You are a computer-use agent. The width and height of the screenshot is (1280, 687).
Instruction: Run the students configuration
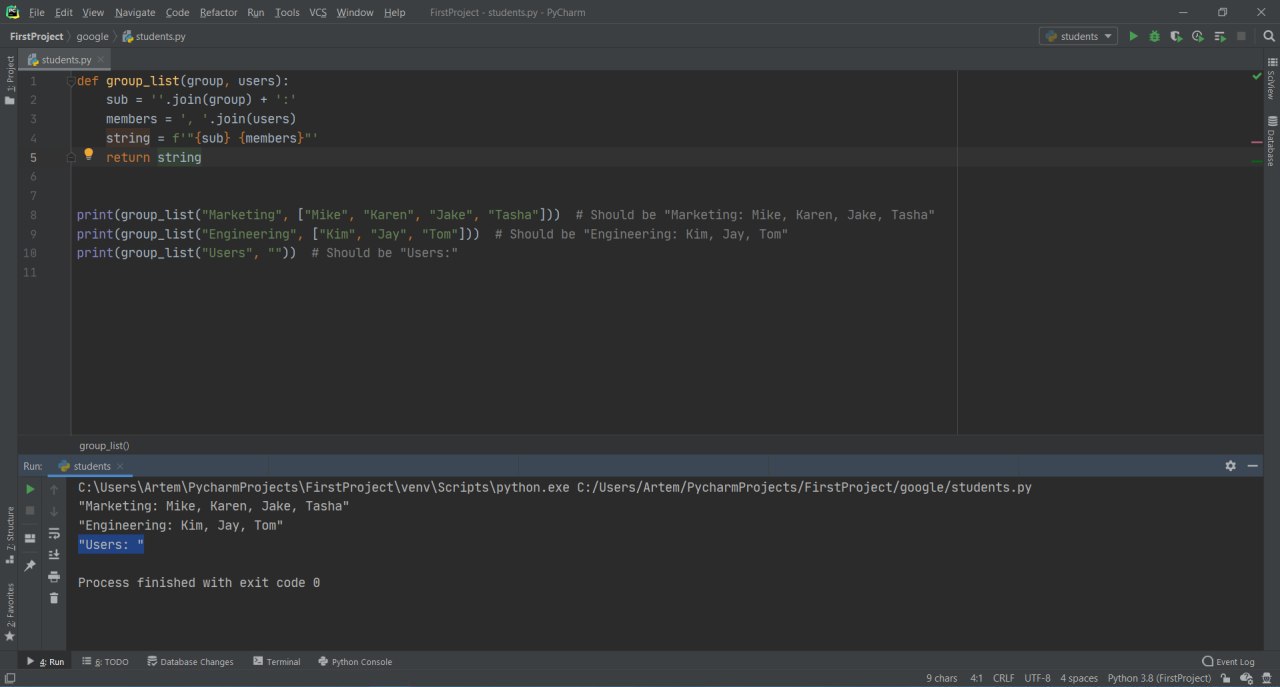click(x=1133, y=36)
